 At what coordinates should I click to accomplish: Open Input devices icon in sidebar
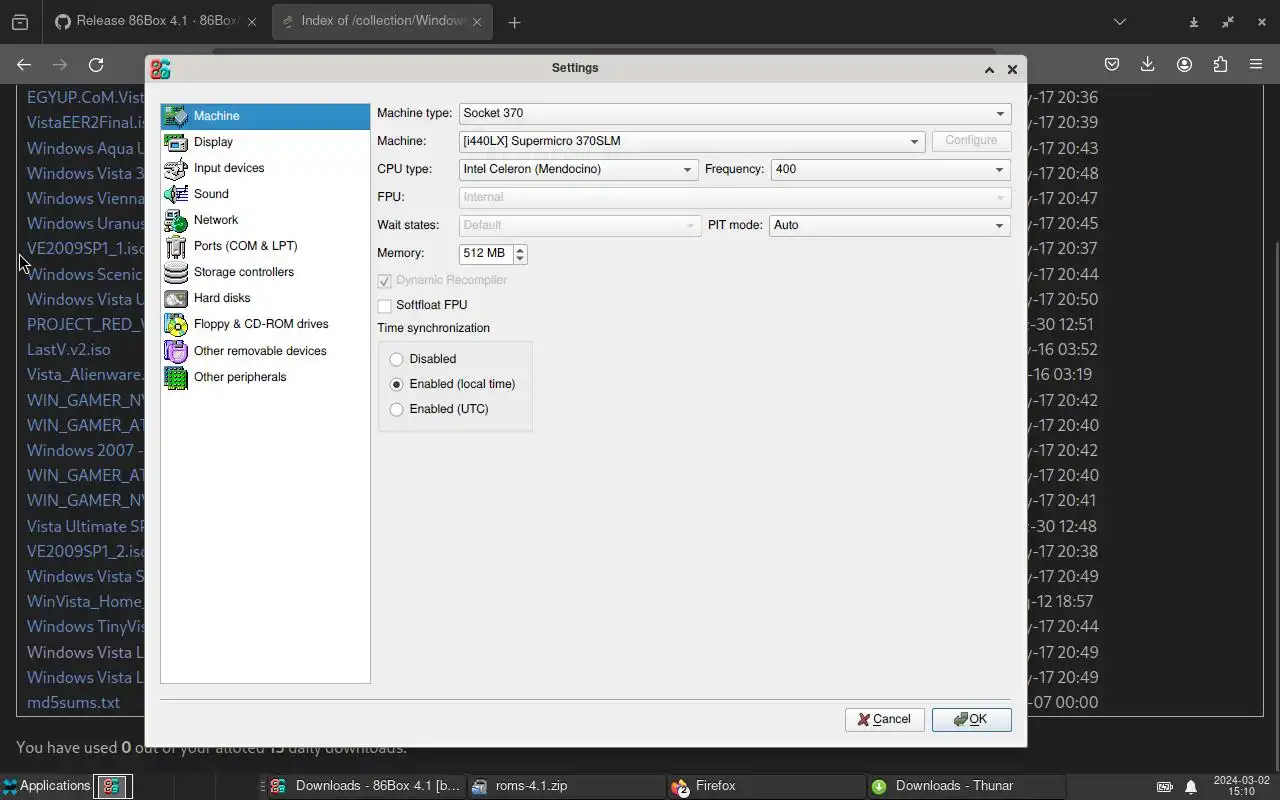(175, 168)
